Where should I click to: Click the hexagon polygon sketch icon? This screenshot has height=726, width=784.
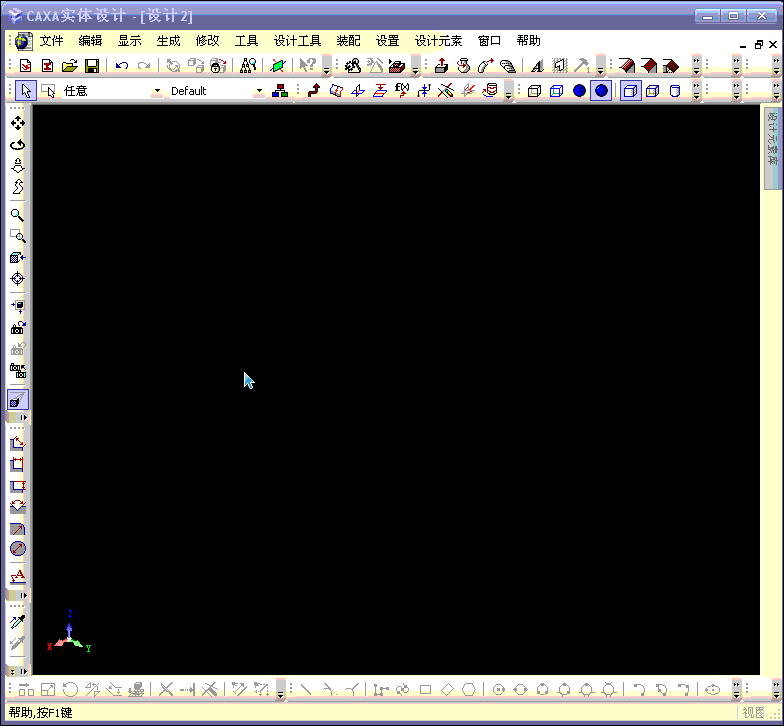pos(469,690)
